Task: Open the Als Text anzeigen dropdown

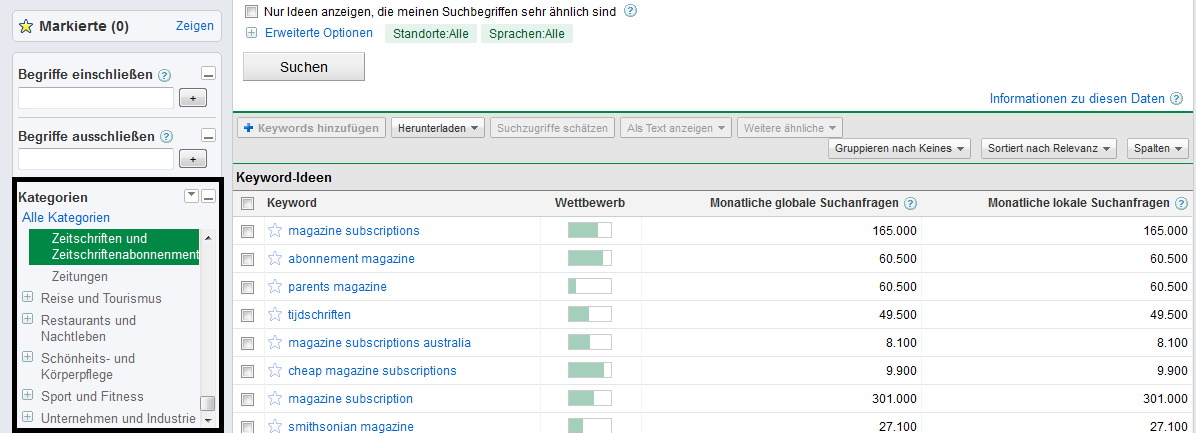Action: tap(676, 128)
